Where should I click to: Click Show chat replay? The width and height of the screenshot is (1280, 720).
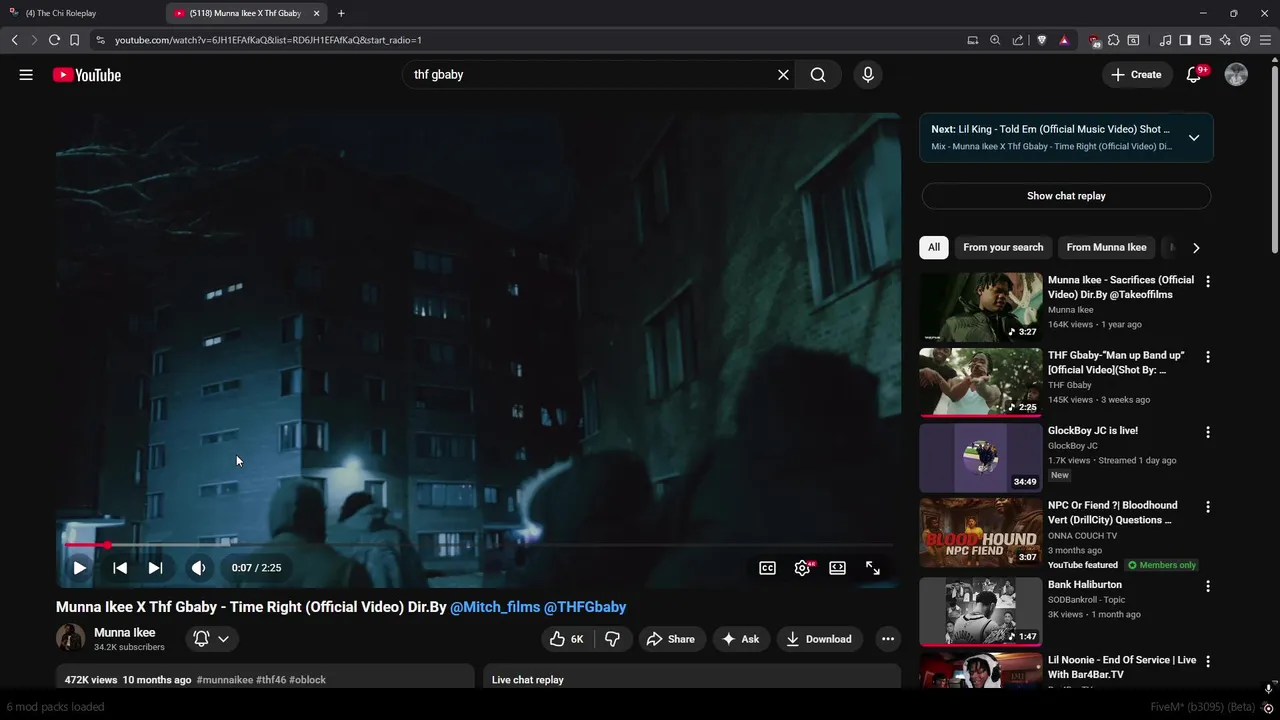pos(1066,196)
